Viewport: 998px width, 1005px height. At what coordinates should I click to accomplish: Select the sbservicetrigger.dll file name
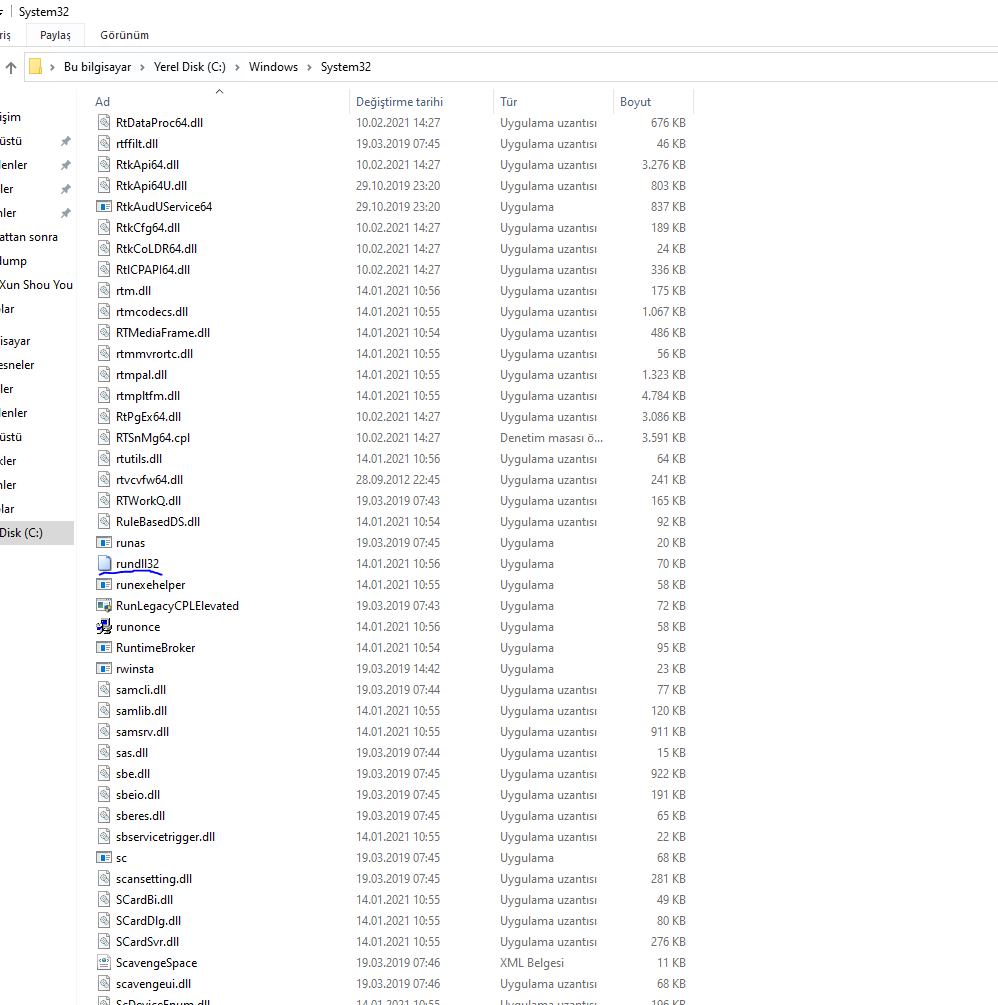point(165,837)
